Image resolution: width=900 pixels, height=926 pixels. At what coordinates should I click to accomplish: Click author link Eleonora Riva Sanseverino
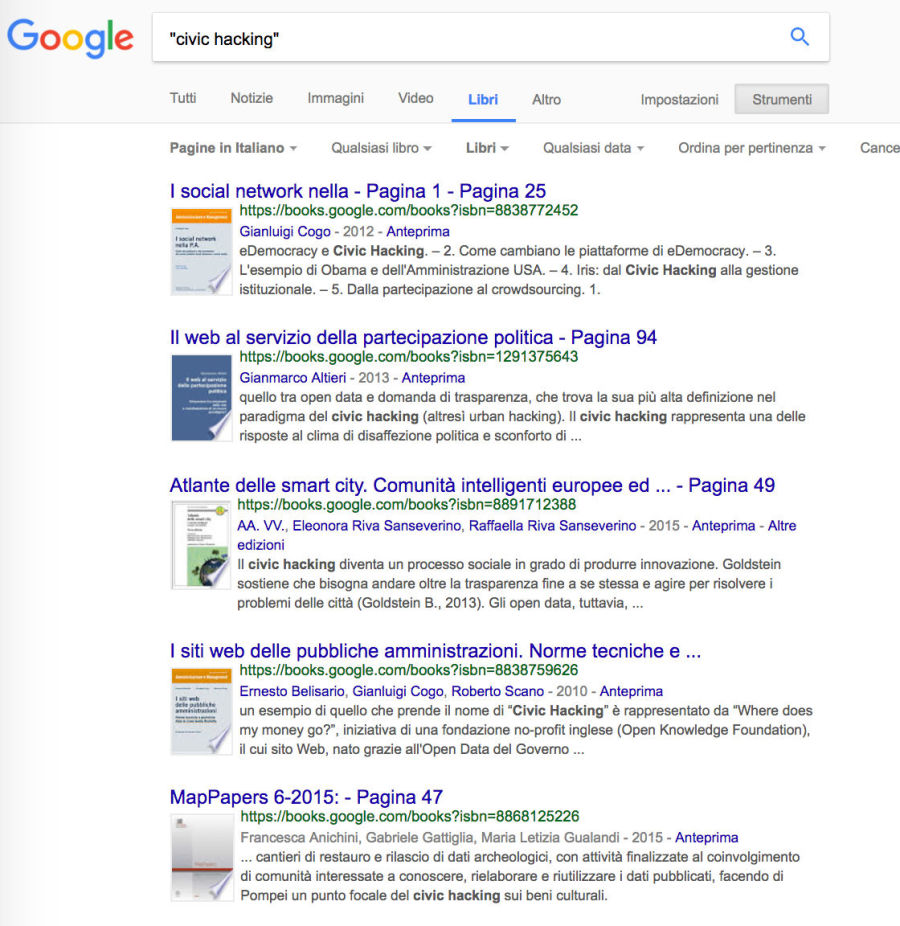[376, 526]
